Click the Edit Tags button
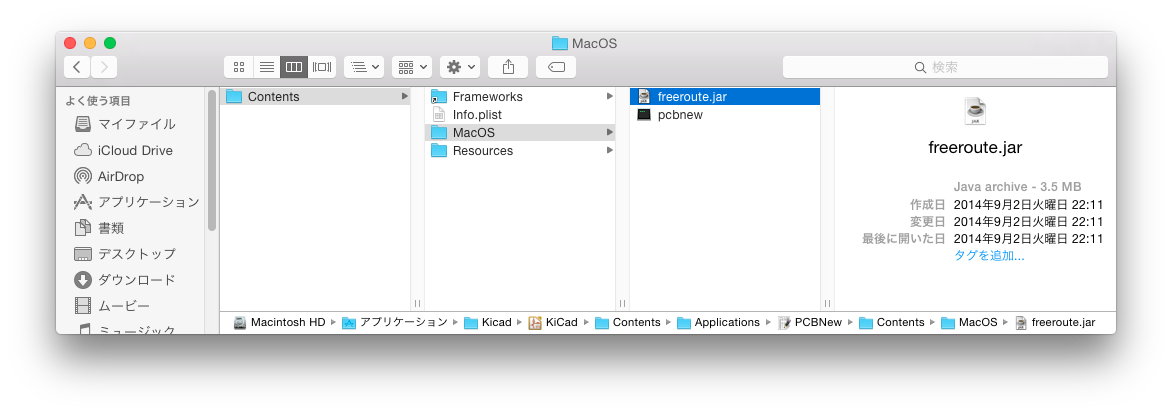 (x=556, y=67)
